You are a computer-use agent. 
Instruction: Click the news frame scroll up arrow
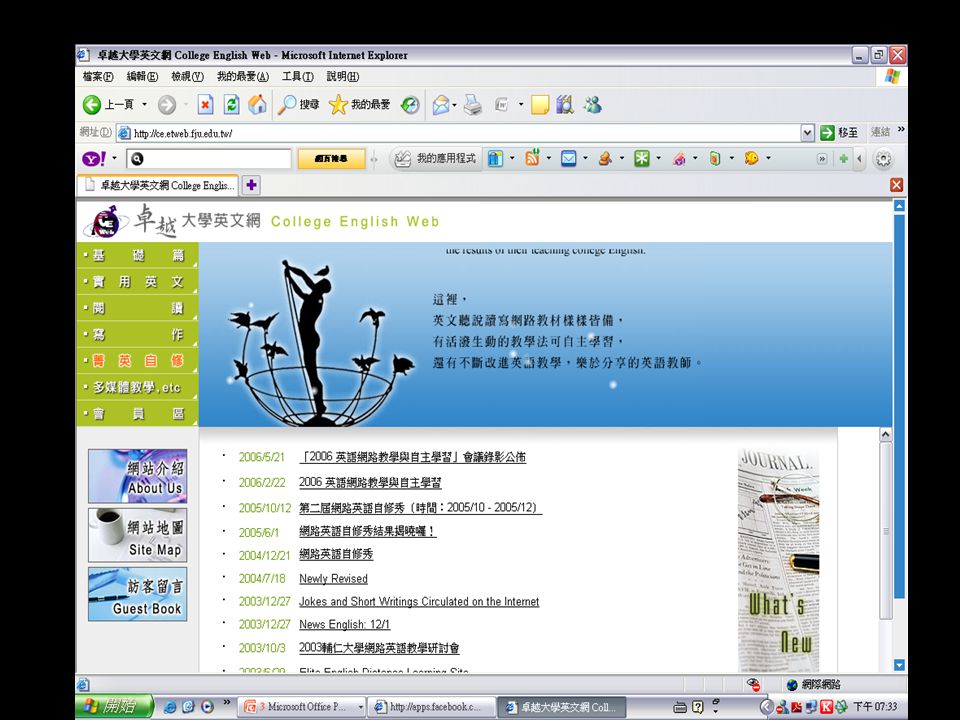[885, 434]
